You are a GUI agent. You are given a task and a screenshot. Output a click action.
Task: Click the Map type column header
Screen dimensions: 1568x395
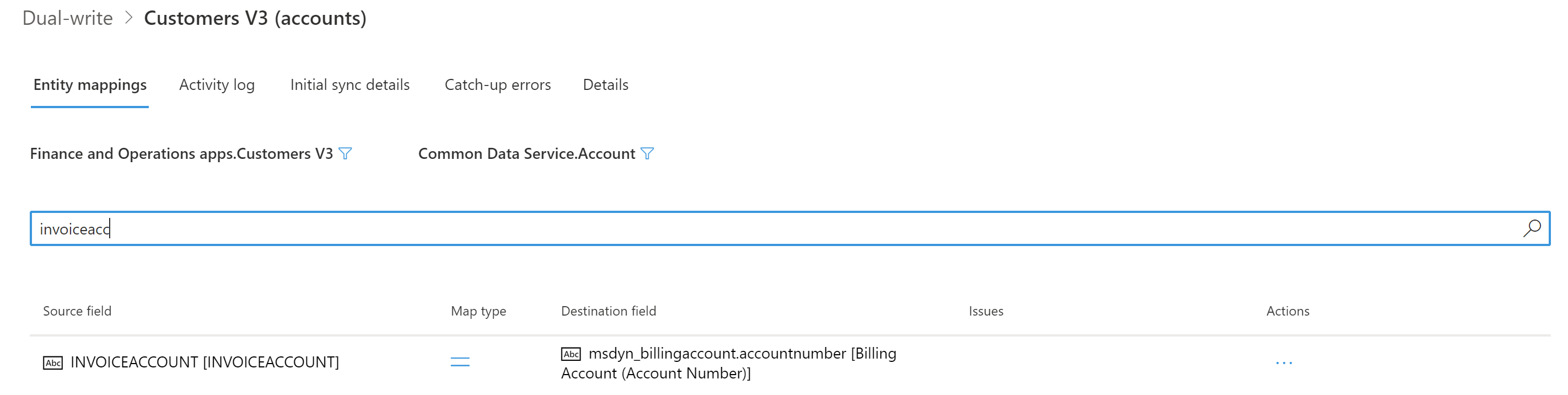(x=477, y=311)
